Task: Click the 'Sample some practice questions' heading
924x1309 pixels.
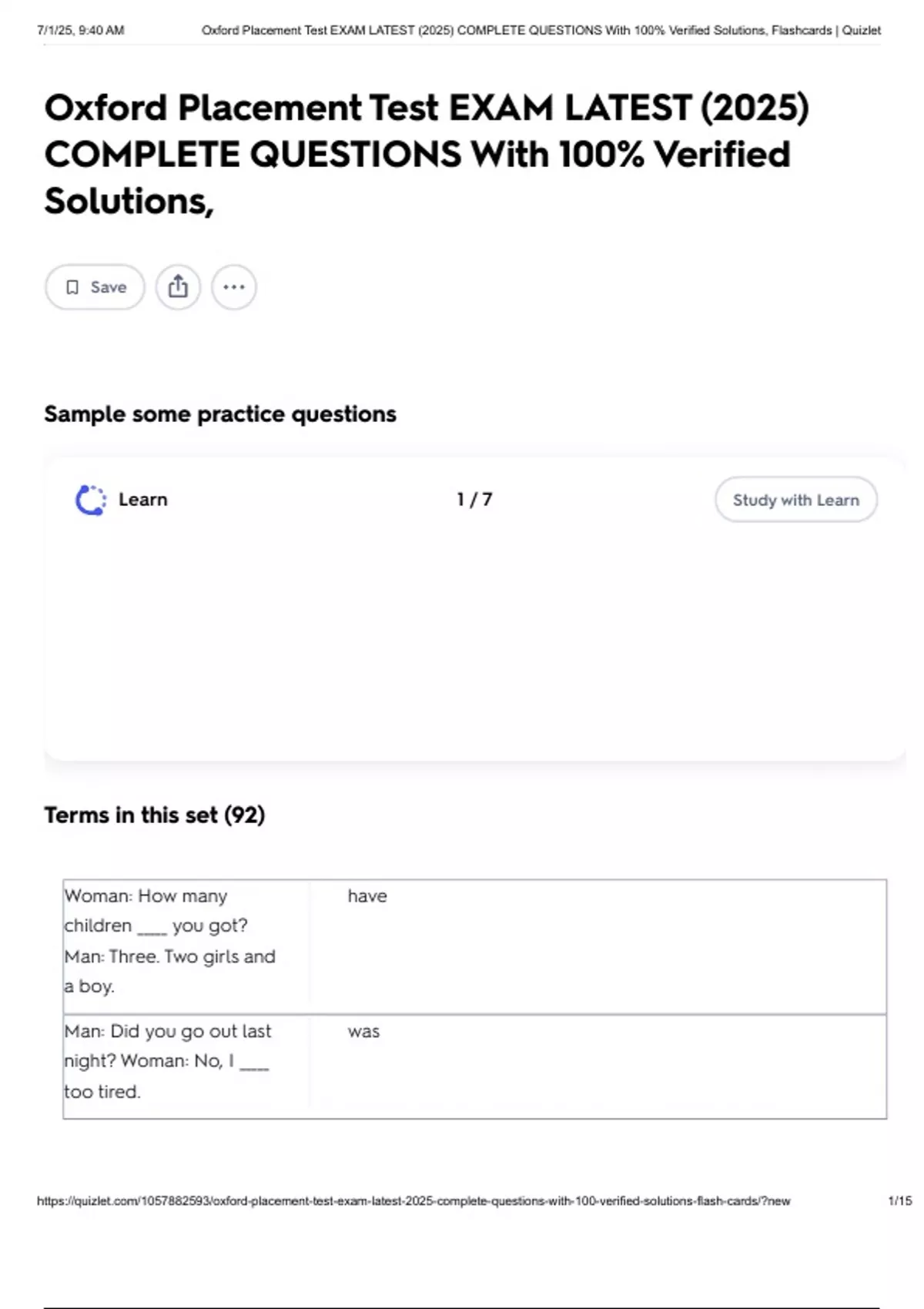Action: pyautogui.click(x=220, y=414)
